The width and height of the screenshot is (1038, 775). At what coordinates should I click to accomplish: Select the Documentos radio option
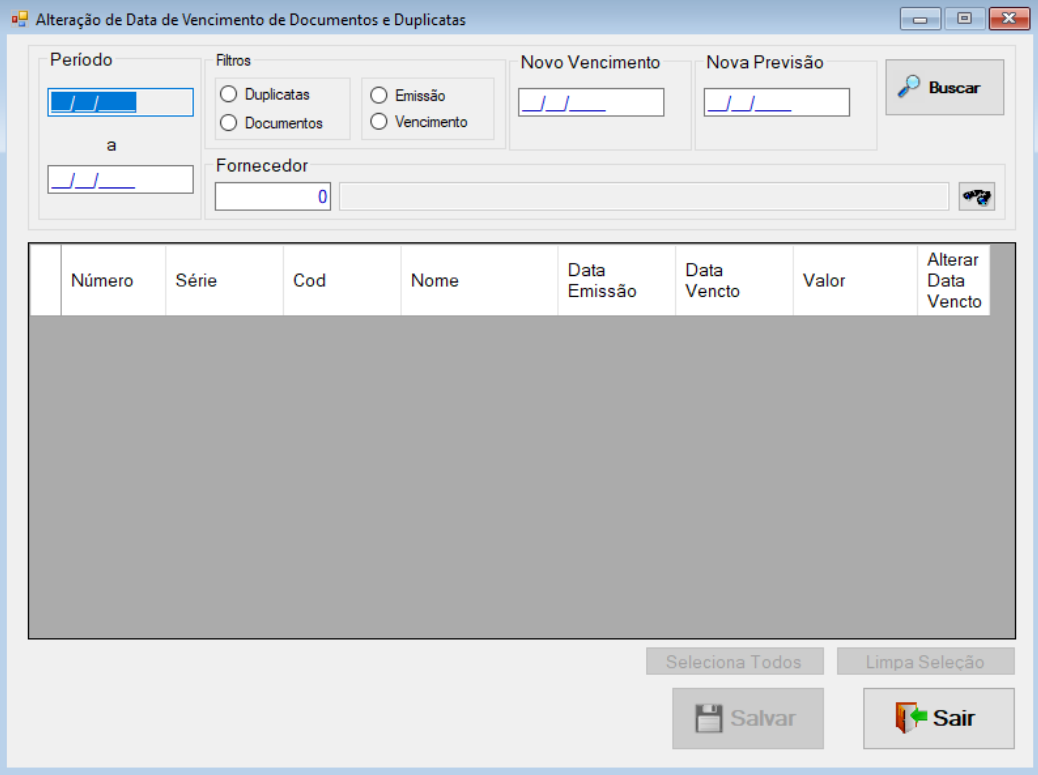(271, 123)
